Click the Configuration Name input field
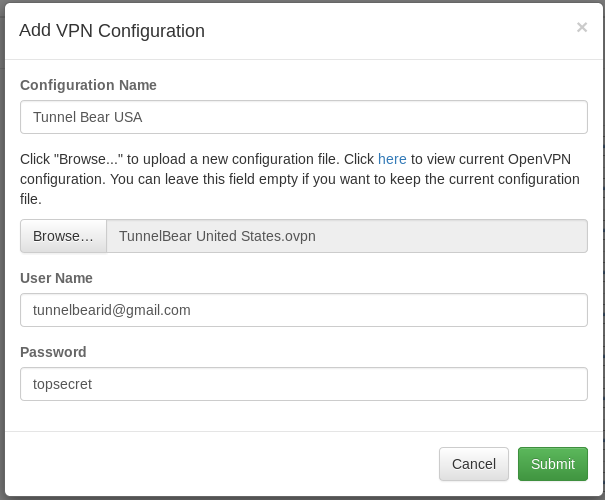 tap(303, 117)
